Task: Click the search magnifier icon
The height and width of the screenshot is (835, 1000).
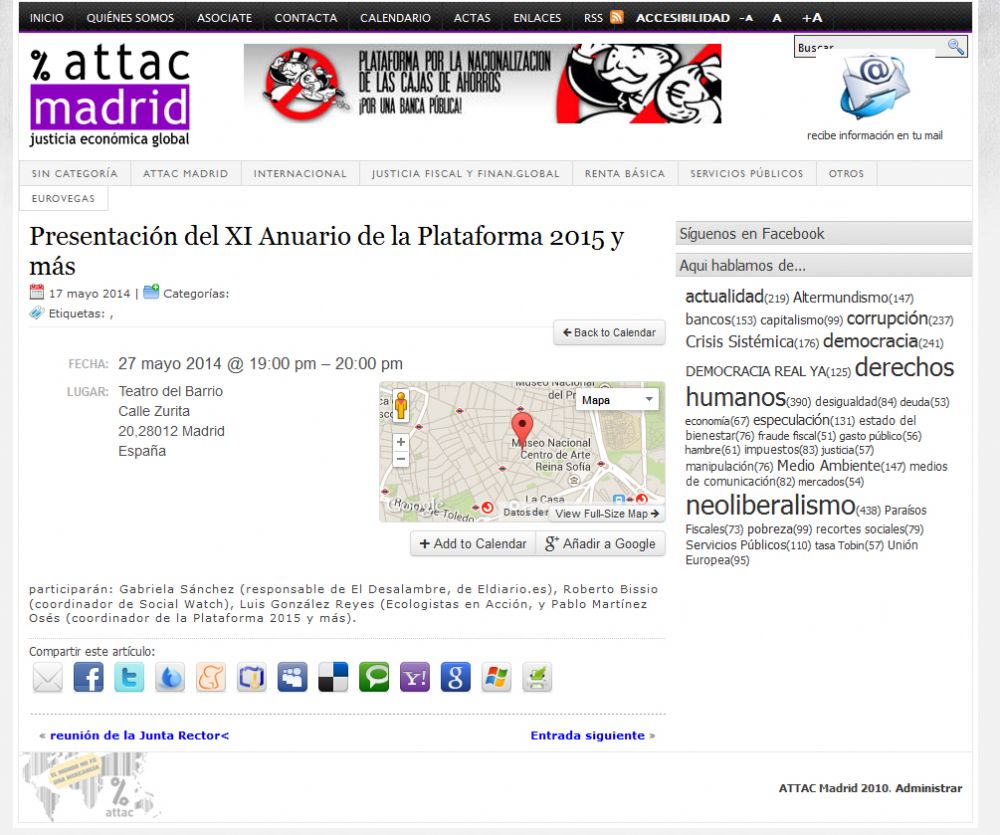Action: [955, 46]
